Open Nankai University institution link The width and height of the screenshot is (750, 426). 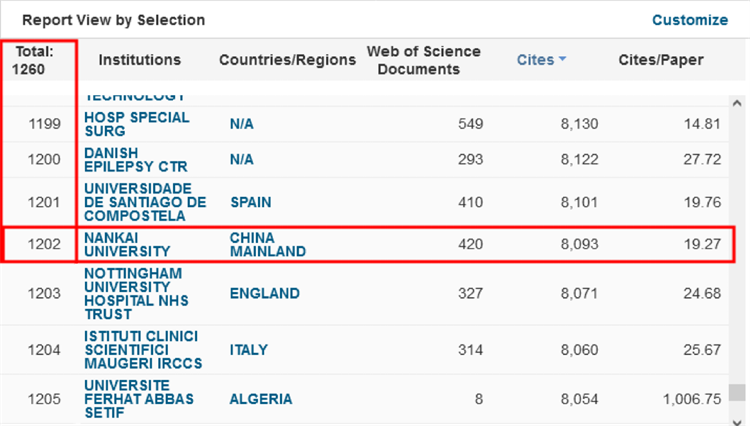(x=127, y=244)
